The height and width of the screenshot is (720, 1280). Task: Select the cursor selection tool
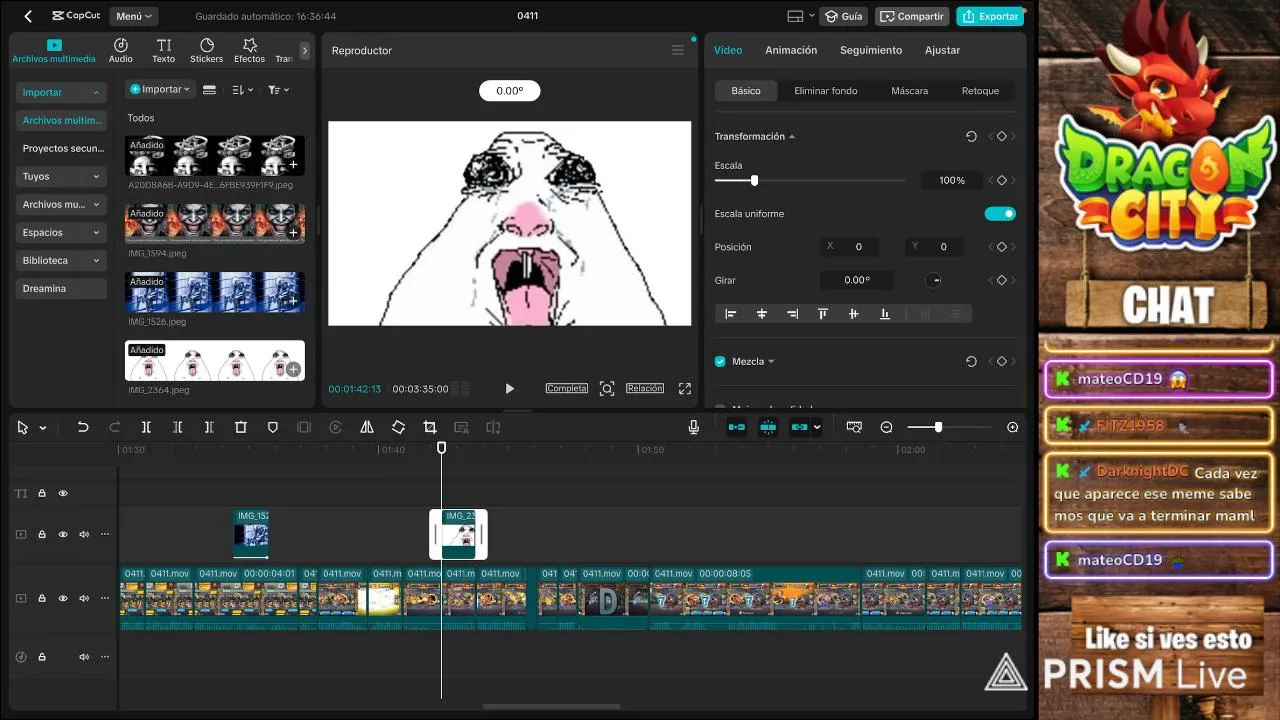click(x=23, y=427)
